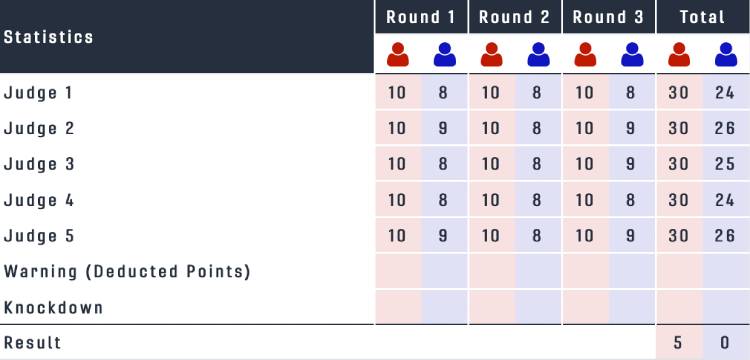
Task: Click the red Result score 5
Action: tap(678, 342)
